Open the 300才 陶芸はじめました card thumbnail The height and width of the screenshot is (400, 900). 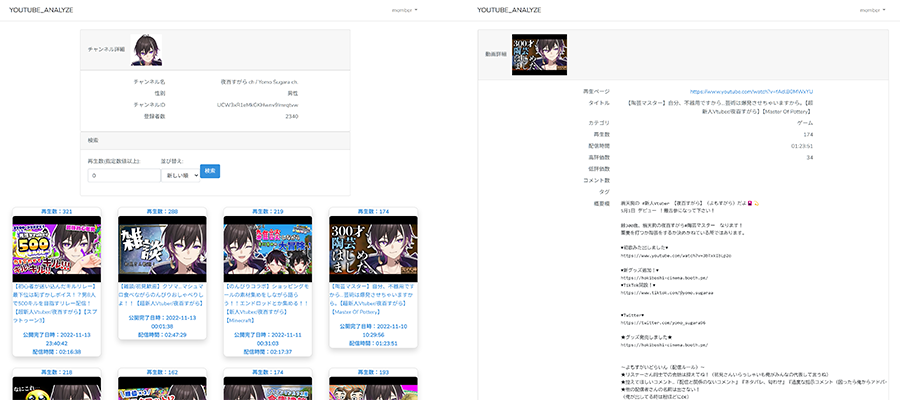tap(373, 249)
